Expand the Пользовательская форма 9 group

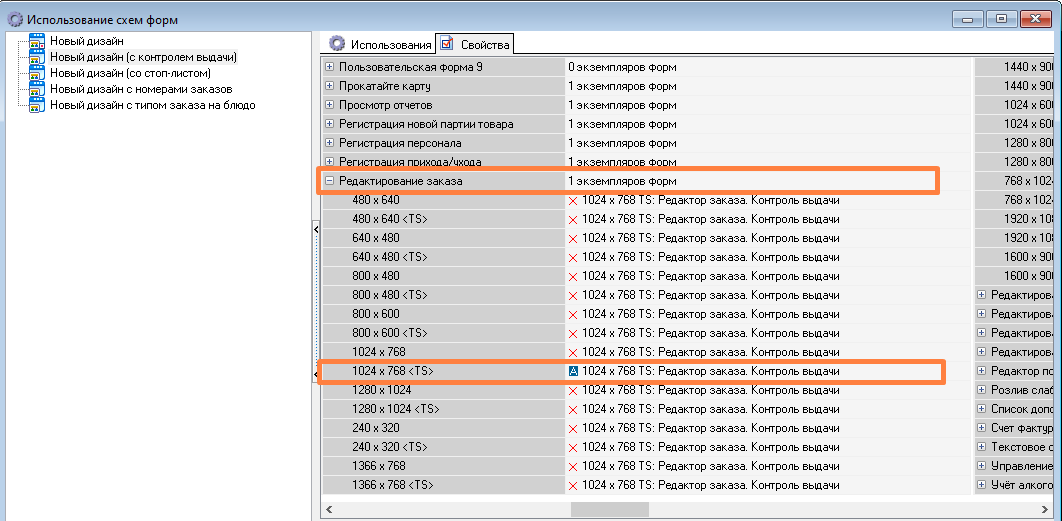click(330, 67)
